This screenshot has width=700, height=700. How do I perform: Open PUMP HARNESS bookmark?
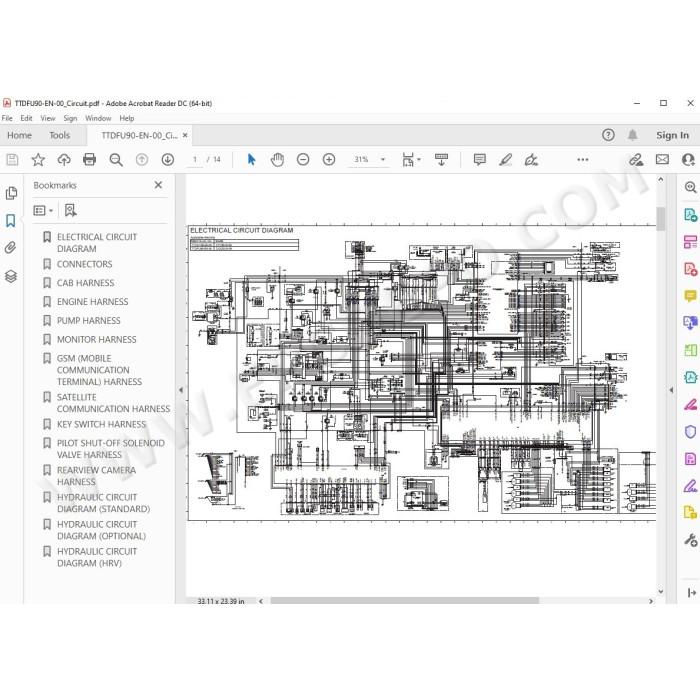[x=88, y=321]
